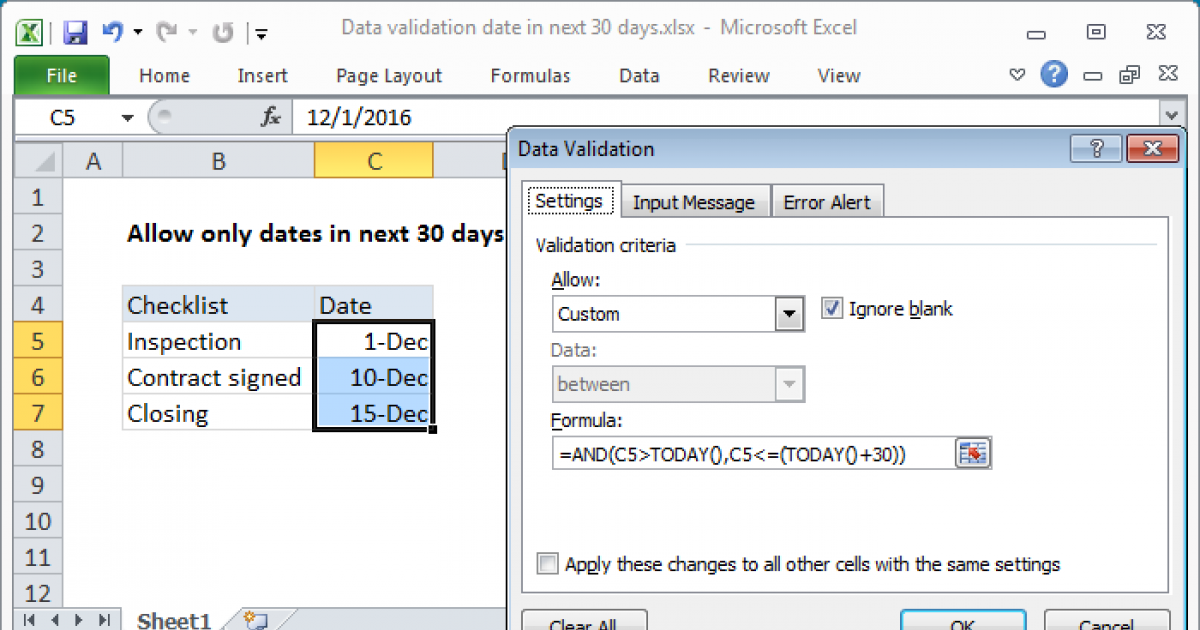Uncheck the Ignore blank checkbox
Image resolution: width=1200 pixels, height=630 pixels.
[833, 309]
